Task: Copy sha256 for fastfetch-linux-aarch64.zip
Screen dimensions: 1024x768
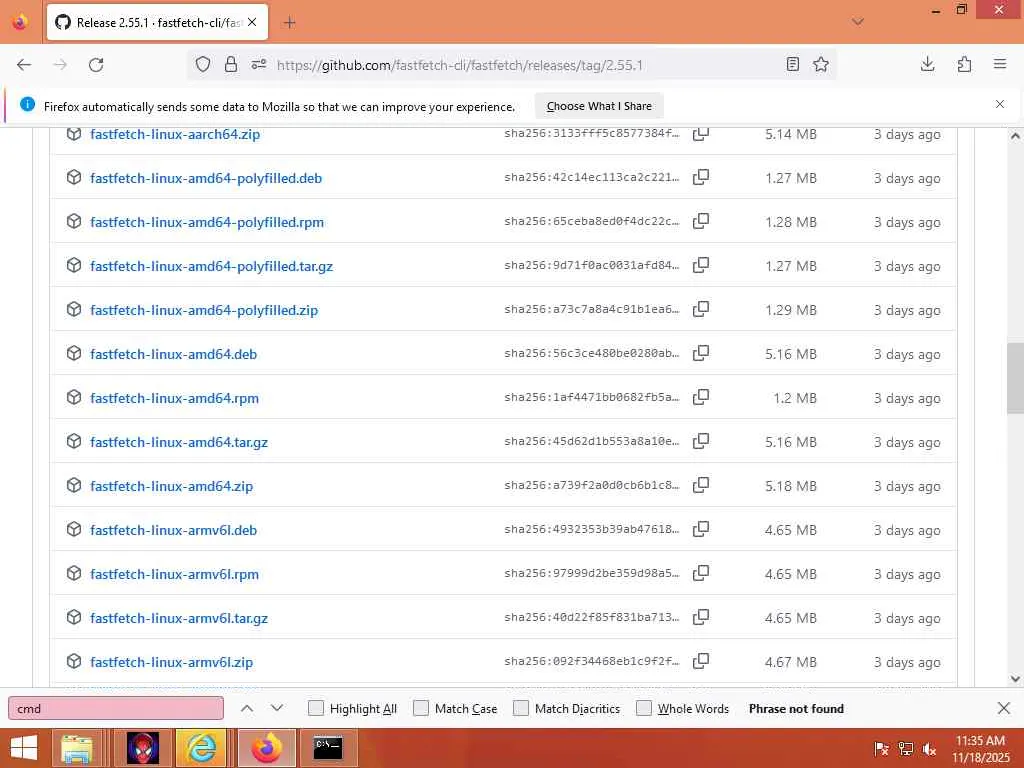Action: pos(701,134)
